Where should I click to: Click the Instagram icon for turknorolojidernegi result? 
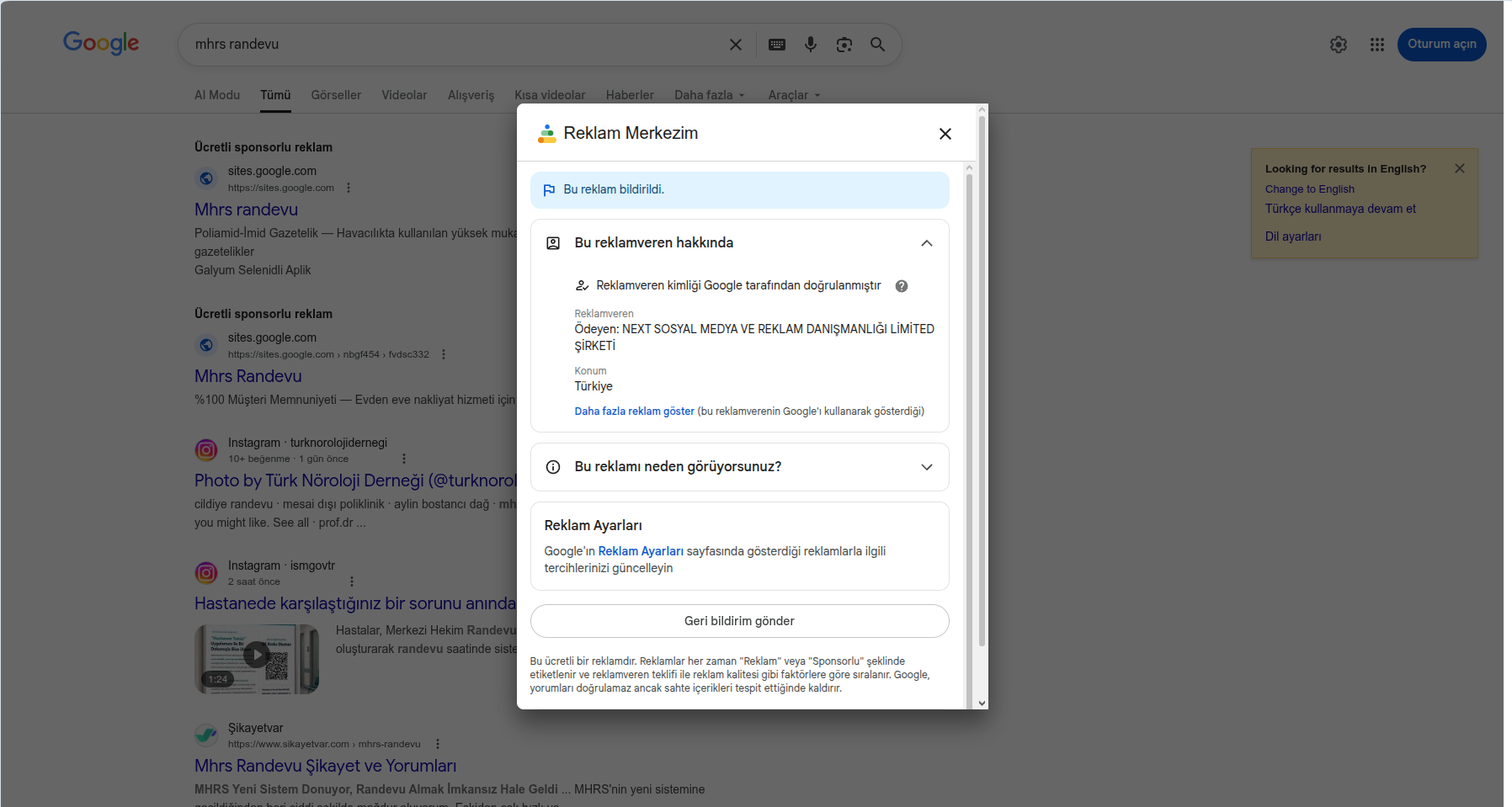point(206,450)
